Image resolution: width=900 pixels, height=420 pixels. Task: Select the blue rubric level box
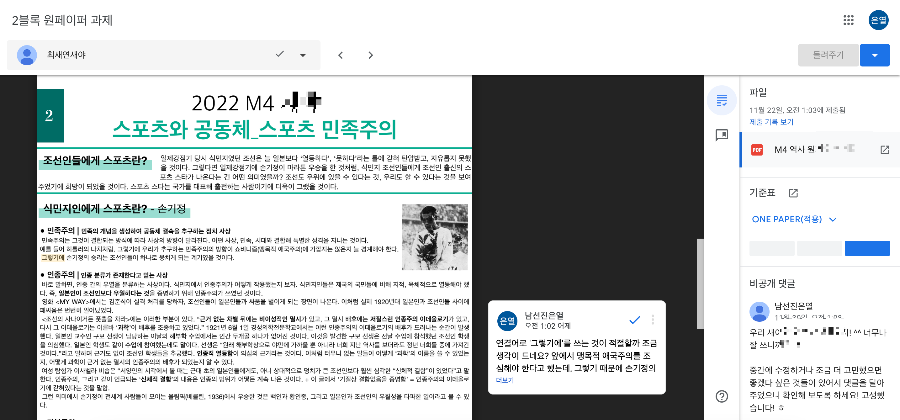[867, 248]
